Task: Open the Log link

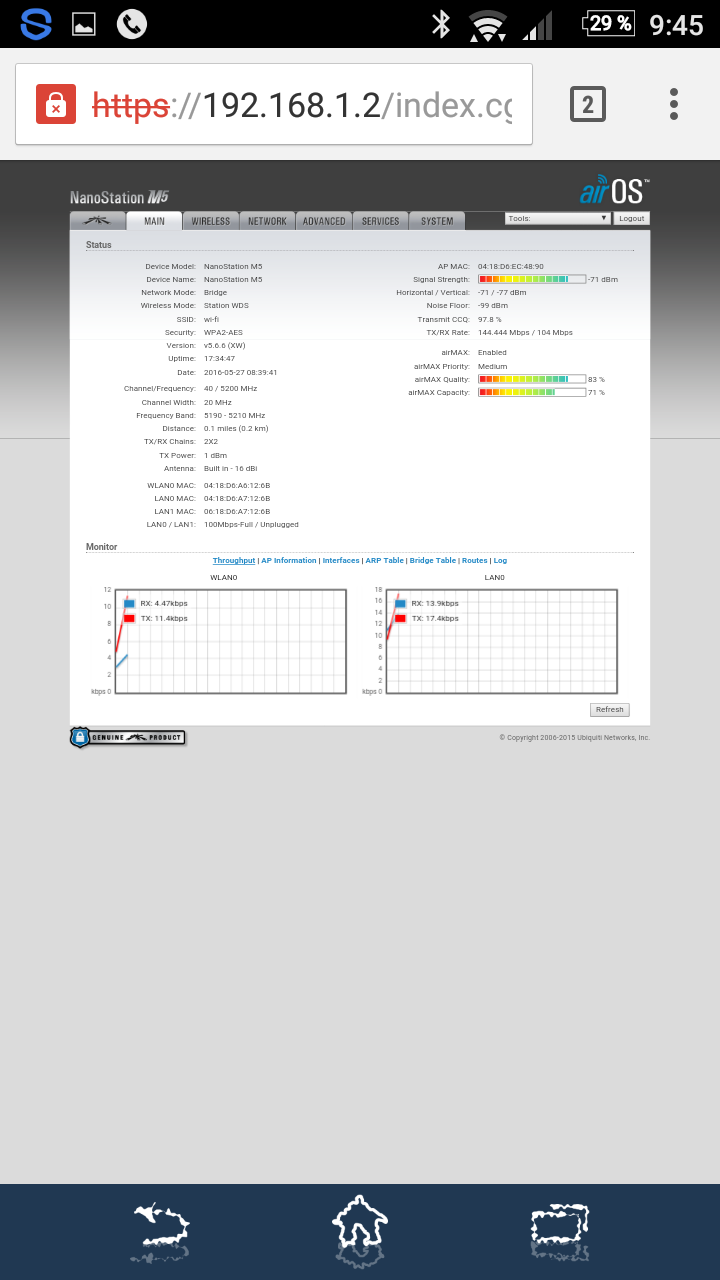Action: pos(500,561)
